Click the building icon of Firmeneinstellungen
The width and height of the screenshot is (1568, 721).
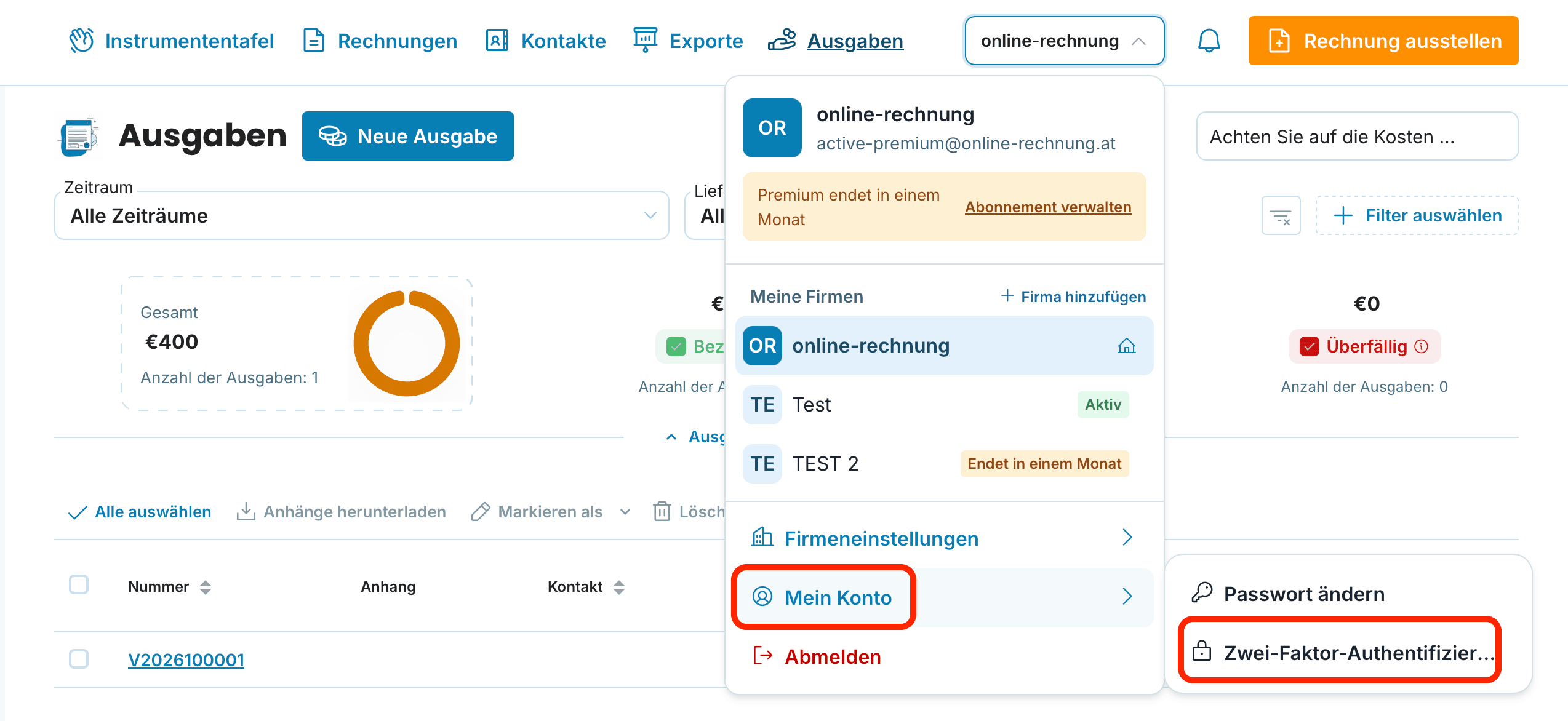(762, 537)
